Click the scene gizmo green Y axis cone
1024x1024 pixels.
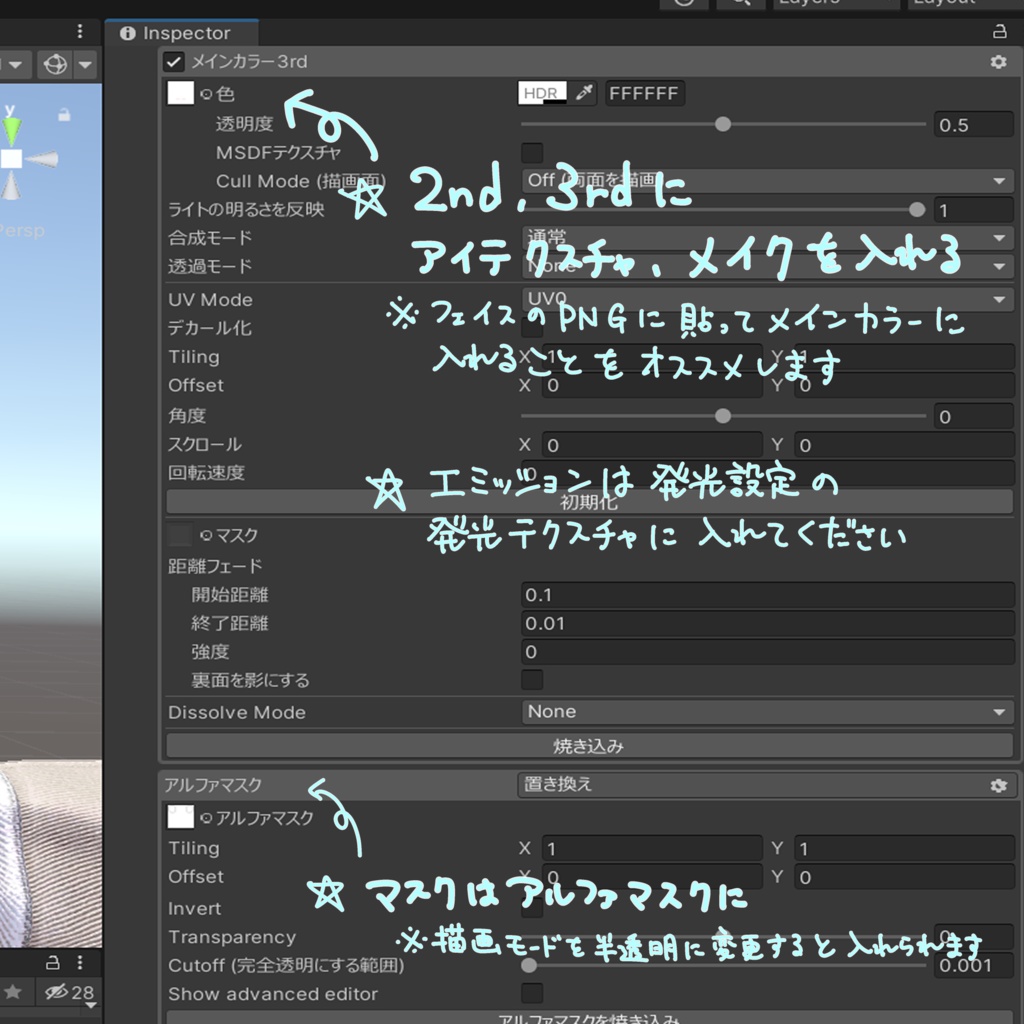(11, 131)
